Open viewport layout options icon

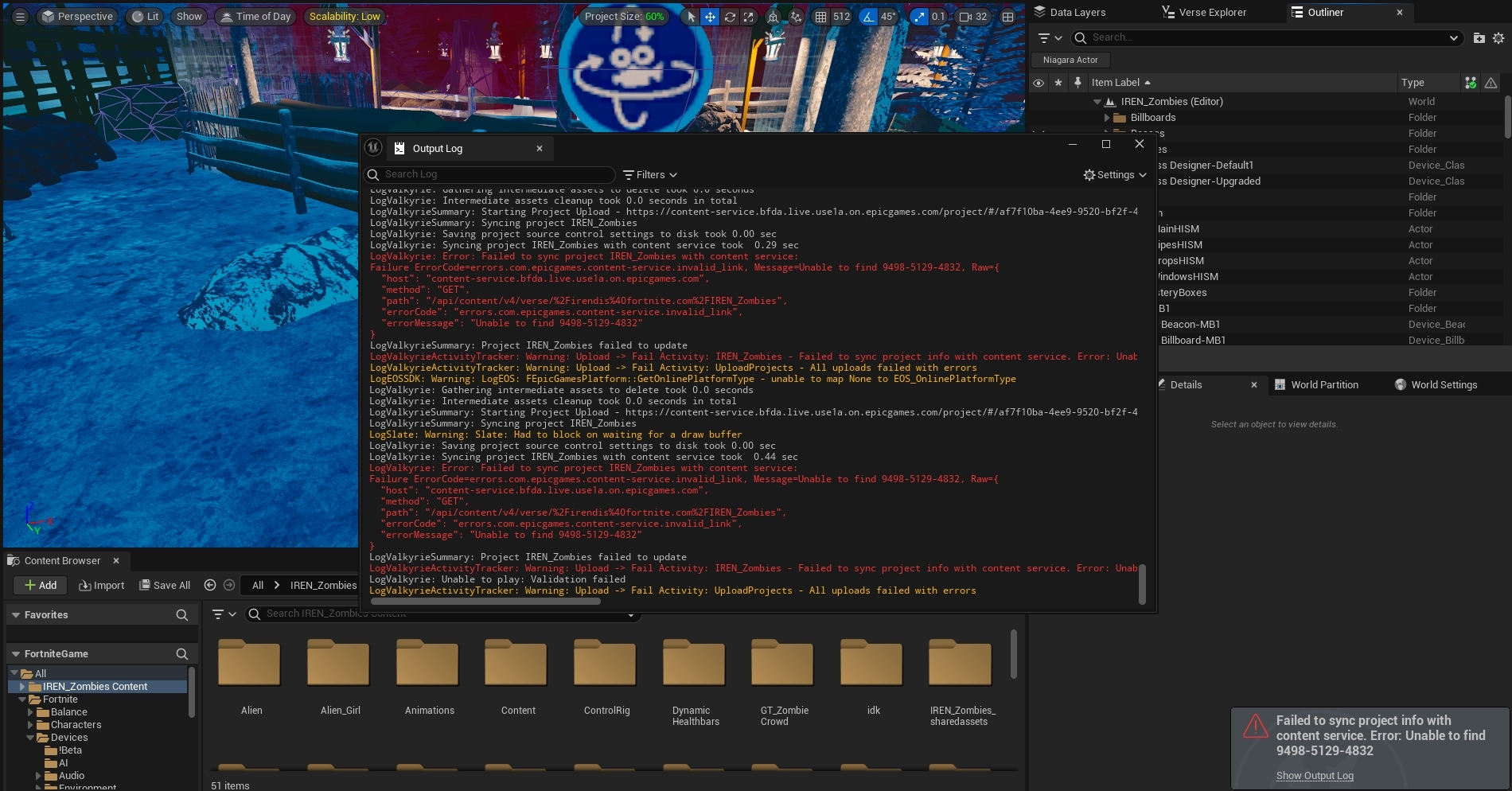pyautogui.click(x=1008, y=17)
